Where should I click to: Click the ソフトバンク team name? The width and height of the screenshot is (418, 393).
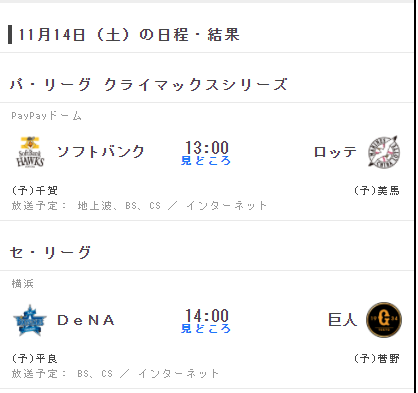tap(101, 152)
